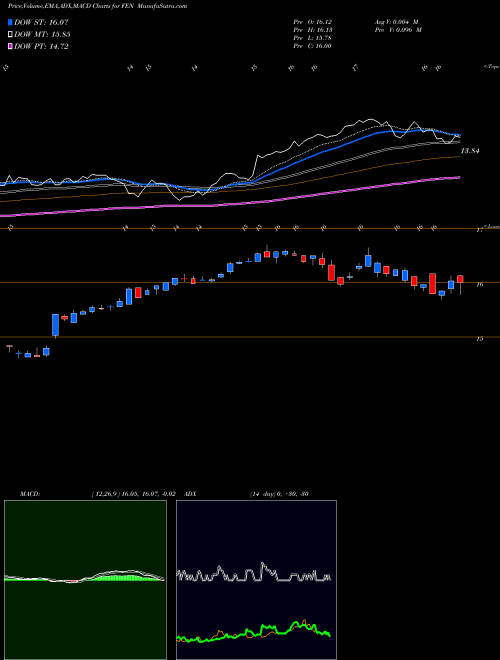This screenshot has width=500, height=660.
Task: Click the blue DOW ST legend swatch
Action: tap(10, 22)
